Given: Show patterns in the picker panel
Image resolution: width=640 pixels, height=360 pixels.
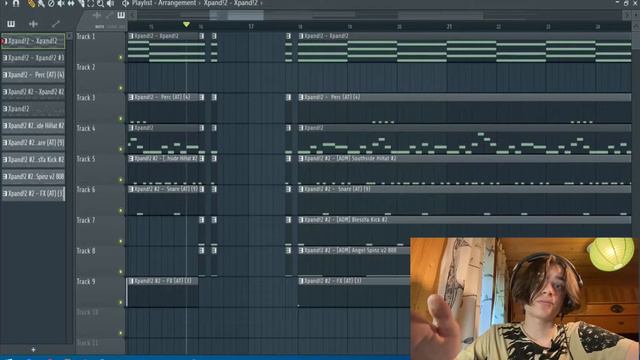Looking at the screenshot, I should pyautogui.click(x=11, y=24).
